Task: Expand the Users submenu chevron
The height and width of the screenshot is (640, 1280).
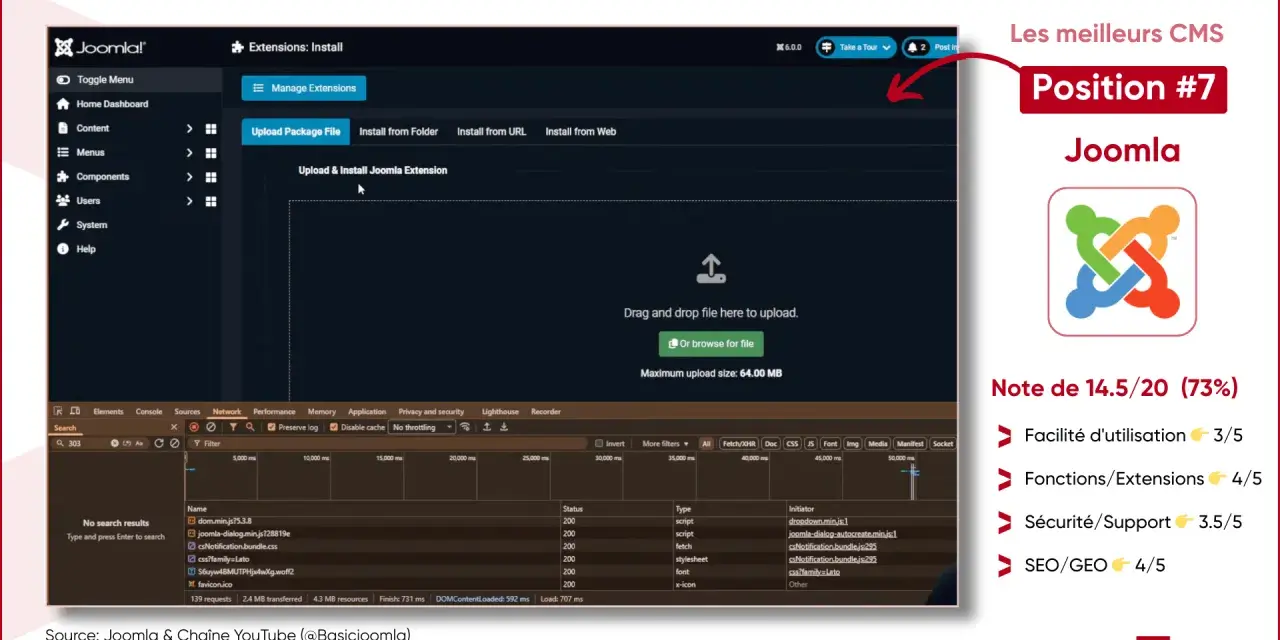Action: pyautogui.click(x=189, y=201)
